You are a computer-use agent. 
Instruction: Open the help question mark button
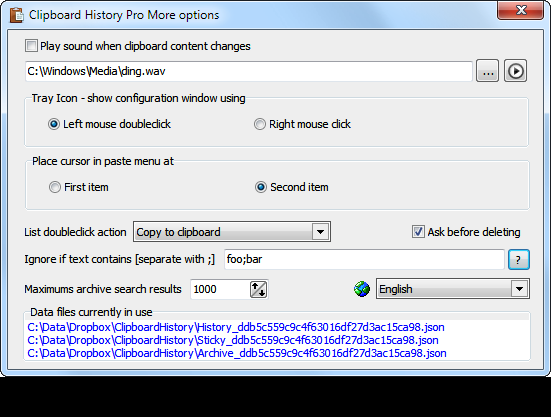[x=519, y=260]
